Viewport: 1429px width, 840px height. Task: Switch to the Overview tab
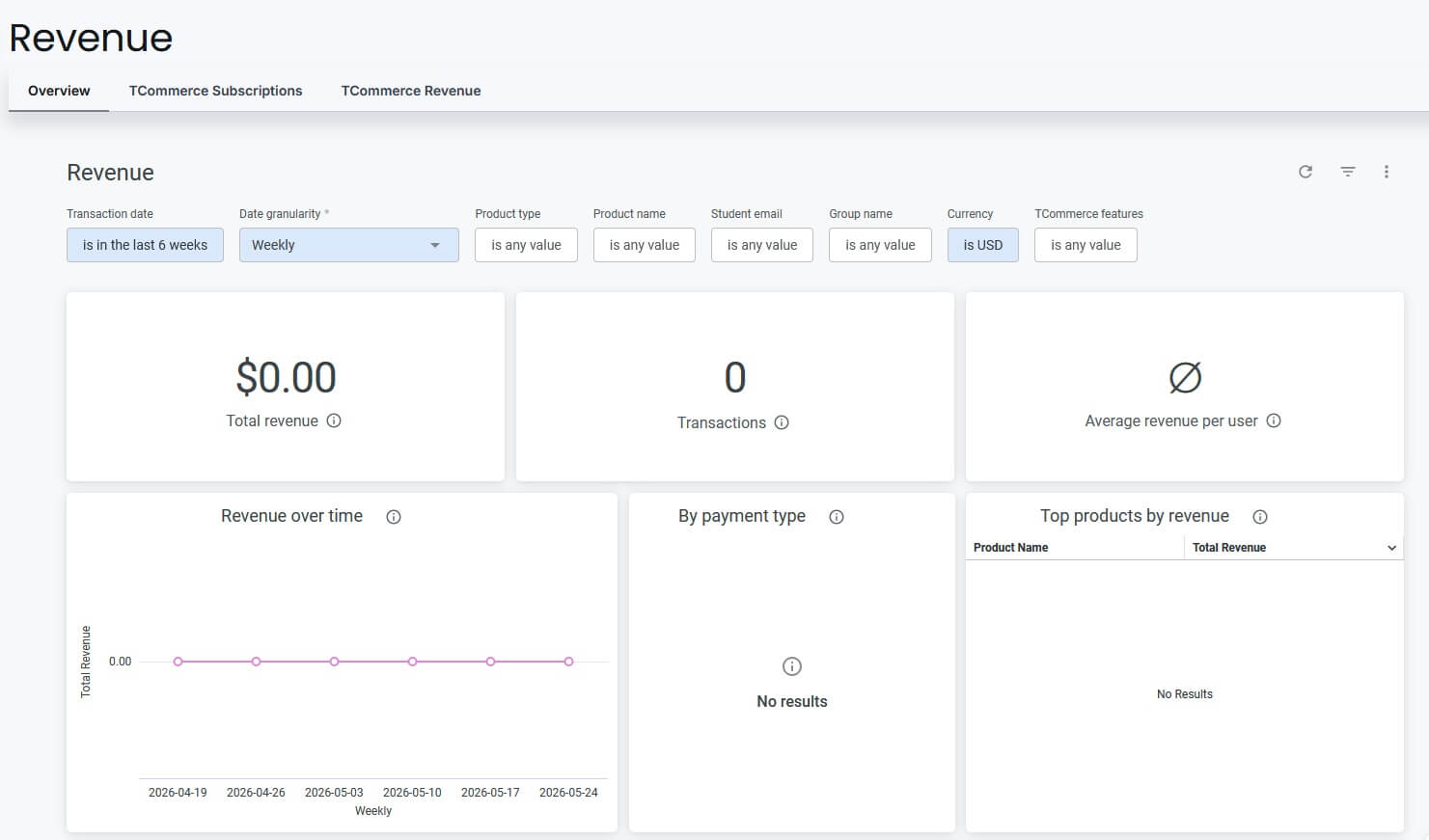coord(59,91)
